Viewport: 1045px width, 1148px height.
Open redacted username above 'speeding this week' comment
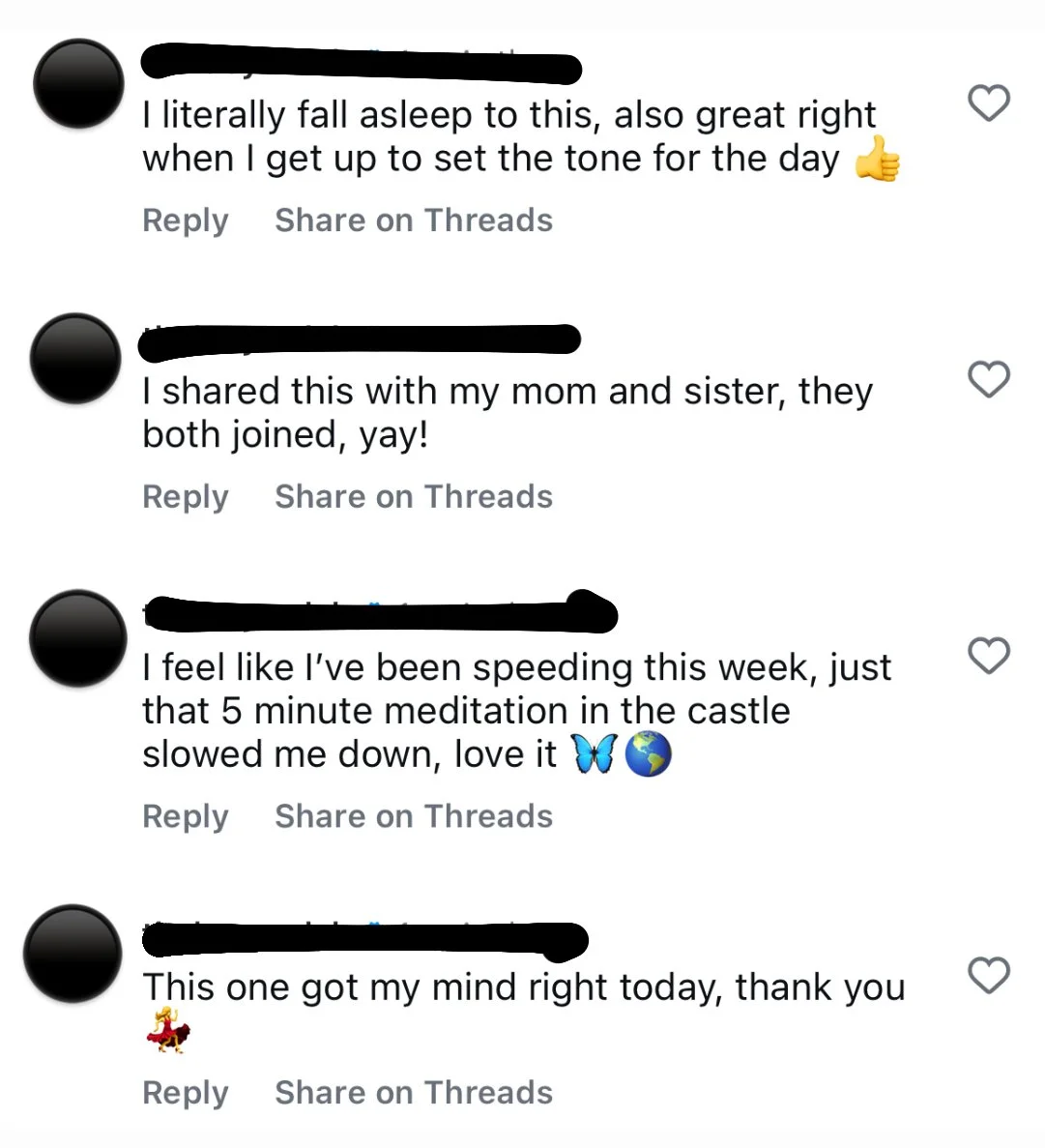380,612
